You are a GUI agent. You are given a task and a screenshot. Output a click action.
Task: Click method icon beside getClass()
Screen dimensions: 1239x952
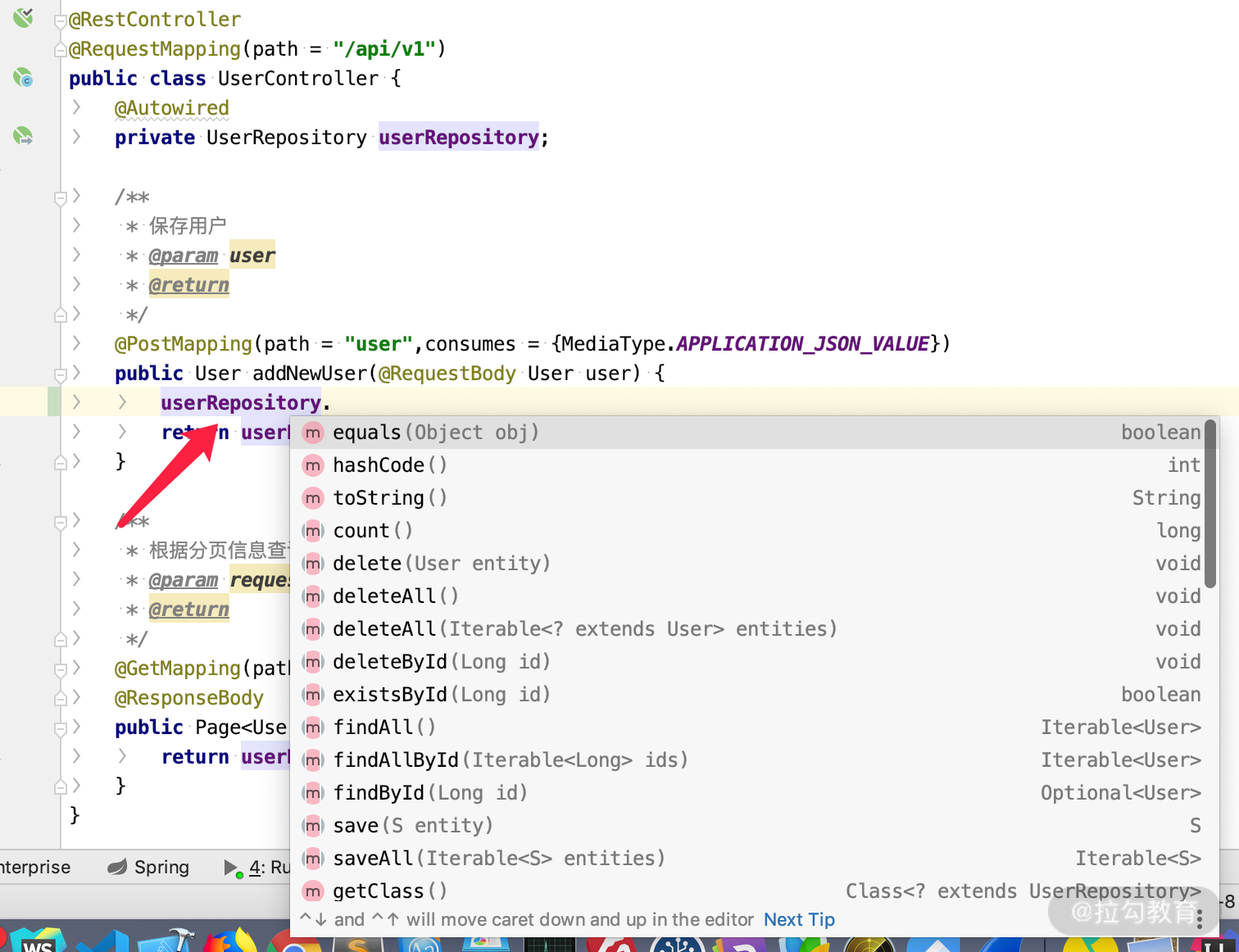(313, 891)
